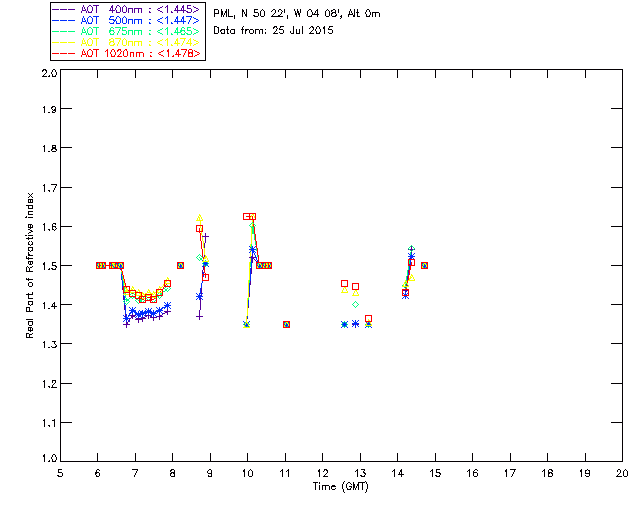
Task: Click the 1.1 y-axis tick label
Action: [x=49, y=423]
